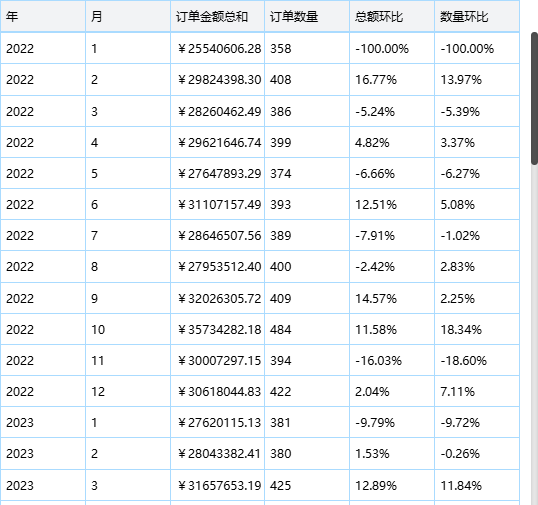Select quantity ratio cell 5.08%
The width and height of the screenshot is (538, 505).
[477, 204]
